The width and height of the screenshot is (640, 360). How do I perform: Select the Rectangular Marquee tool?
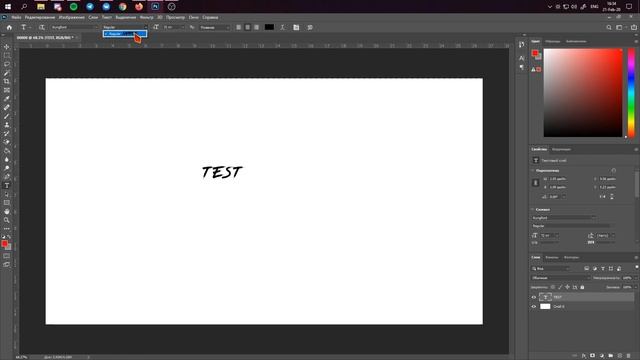7,56
